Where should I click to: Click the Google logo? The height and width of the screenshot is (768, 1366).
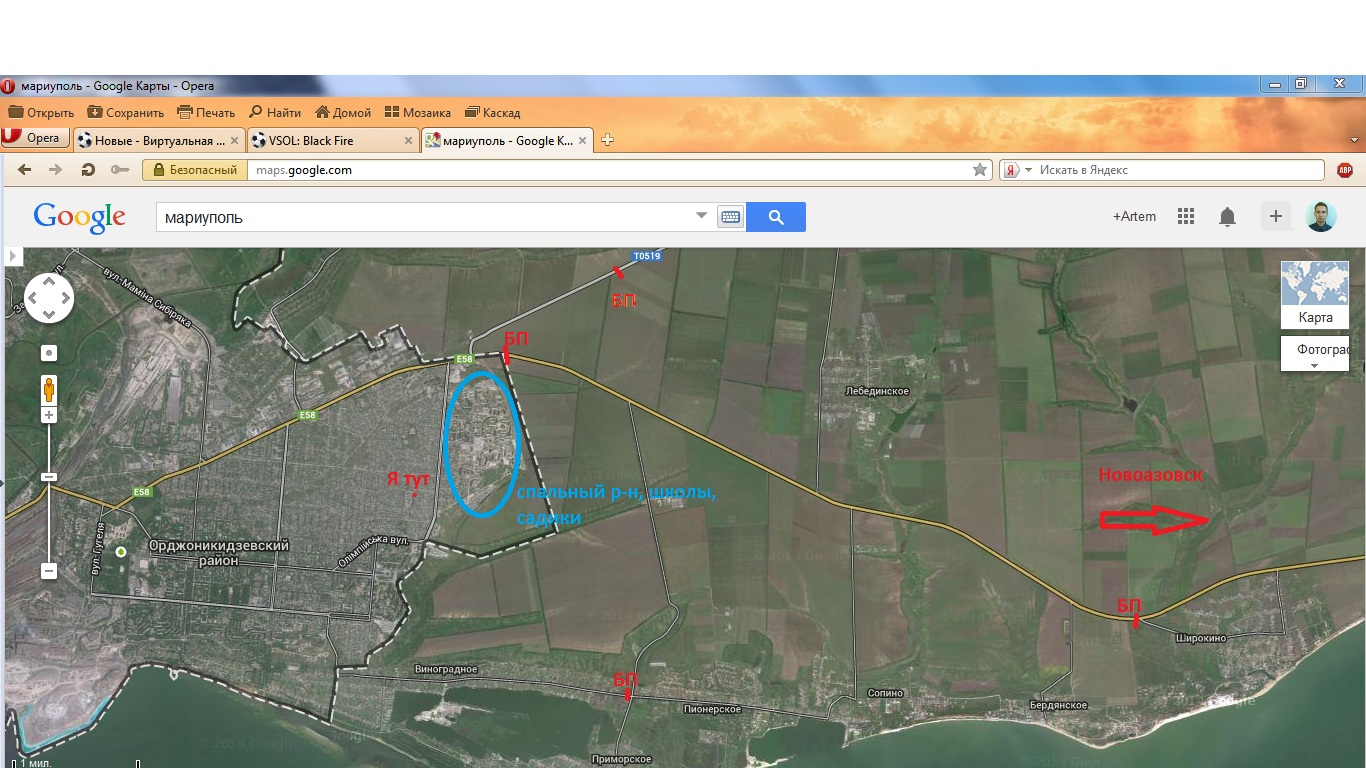(x=79, y=217)
